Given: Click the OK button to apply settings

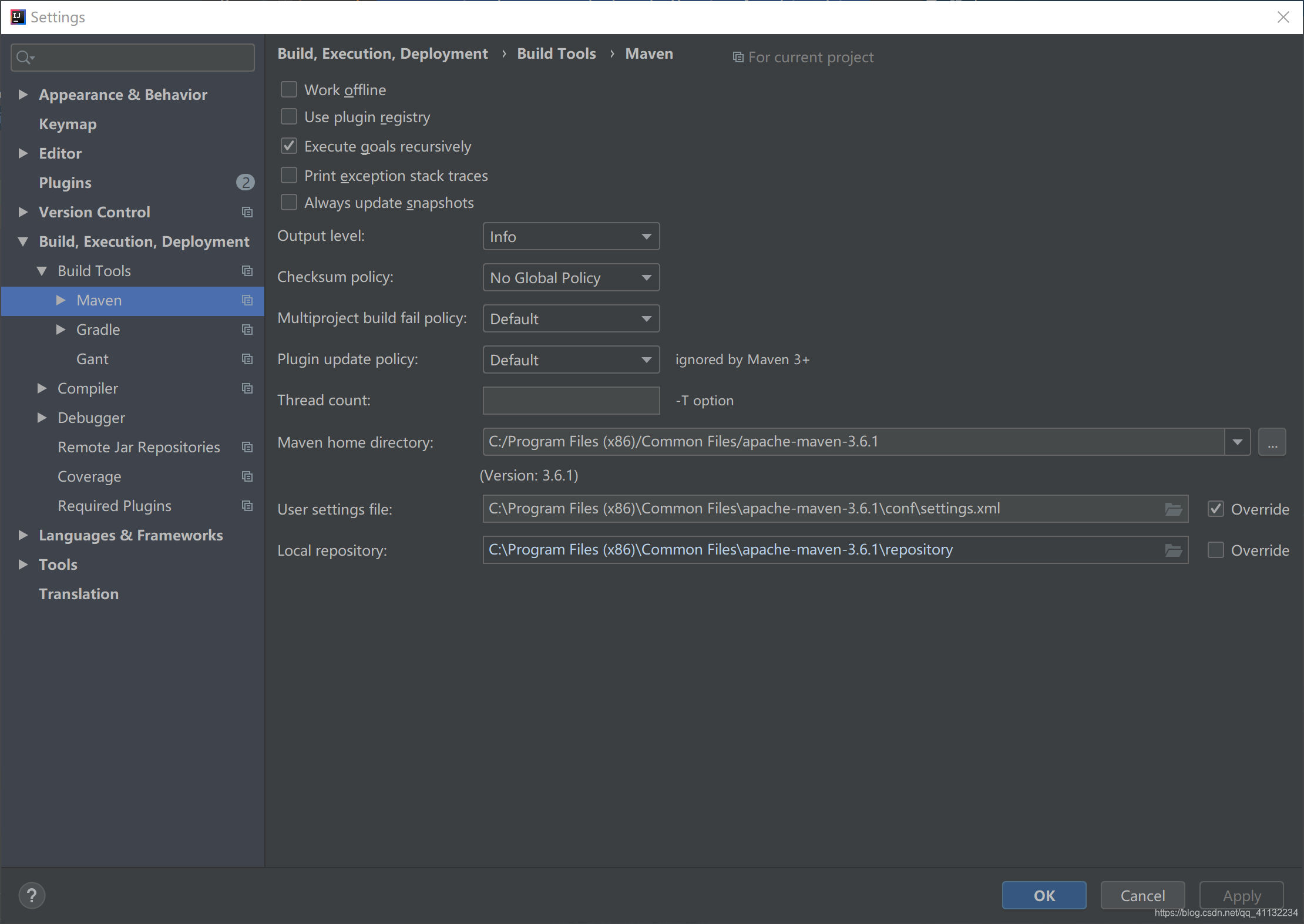Looking at the screenshot, I should (x=1044, y=895).
